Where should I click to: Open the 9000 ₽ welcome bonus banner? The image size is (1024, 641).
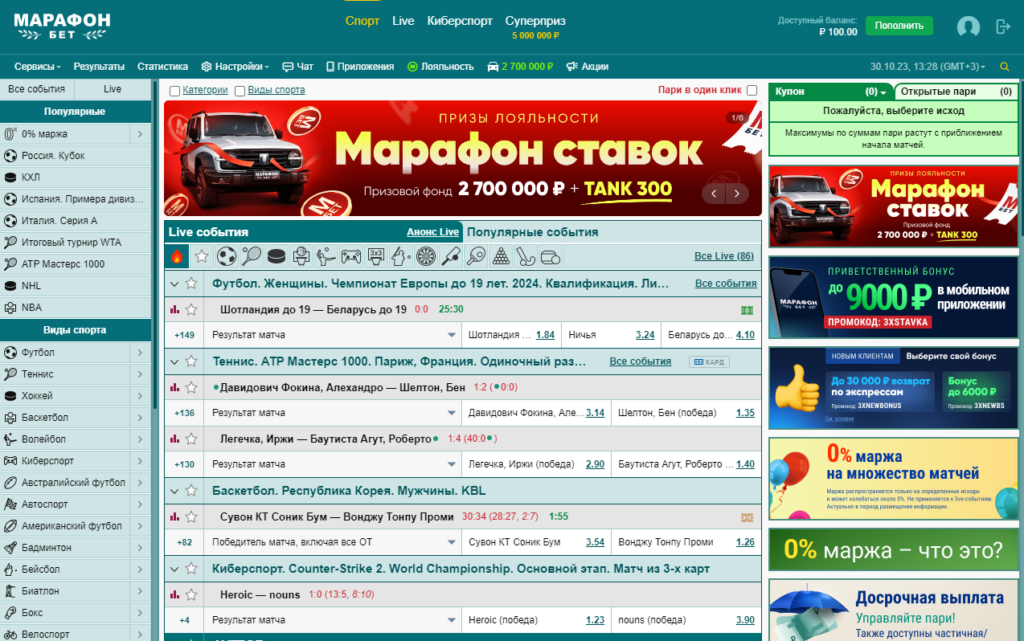point(893,297)
